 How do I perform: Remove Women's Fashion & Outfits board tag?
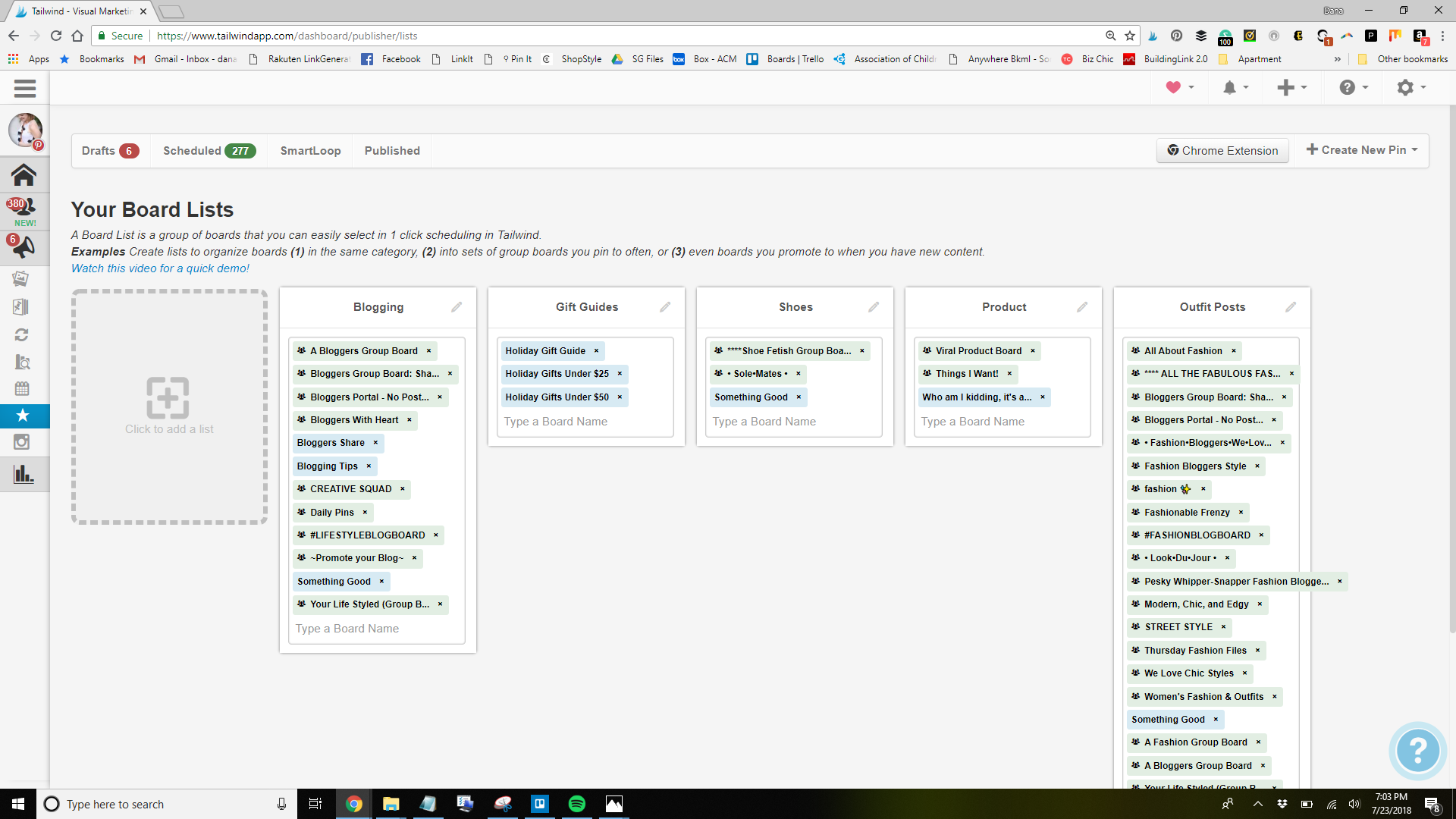[1275, 697]
